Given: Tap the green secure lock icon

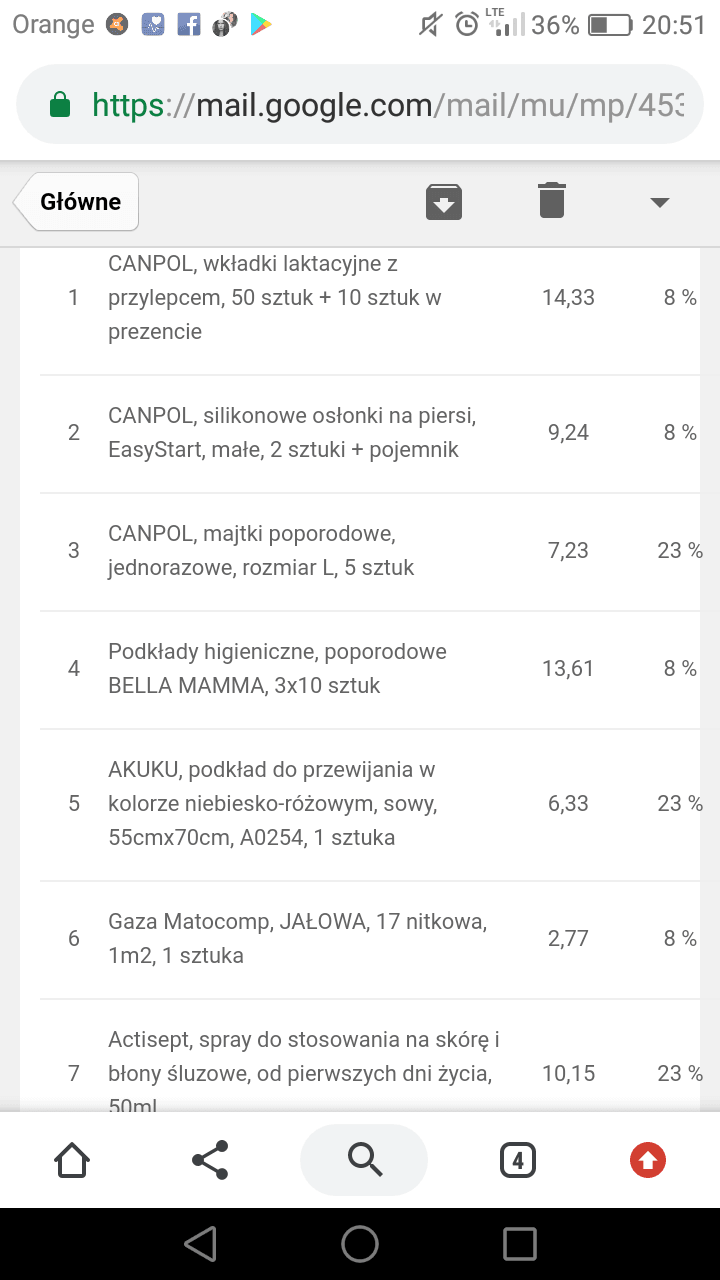Looking at the screenshot, I should pyautogui.click(x=60, y=105).
